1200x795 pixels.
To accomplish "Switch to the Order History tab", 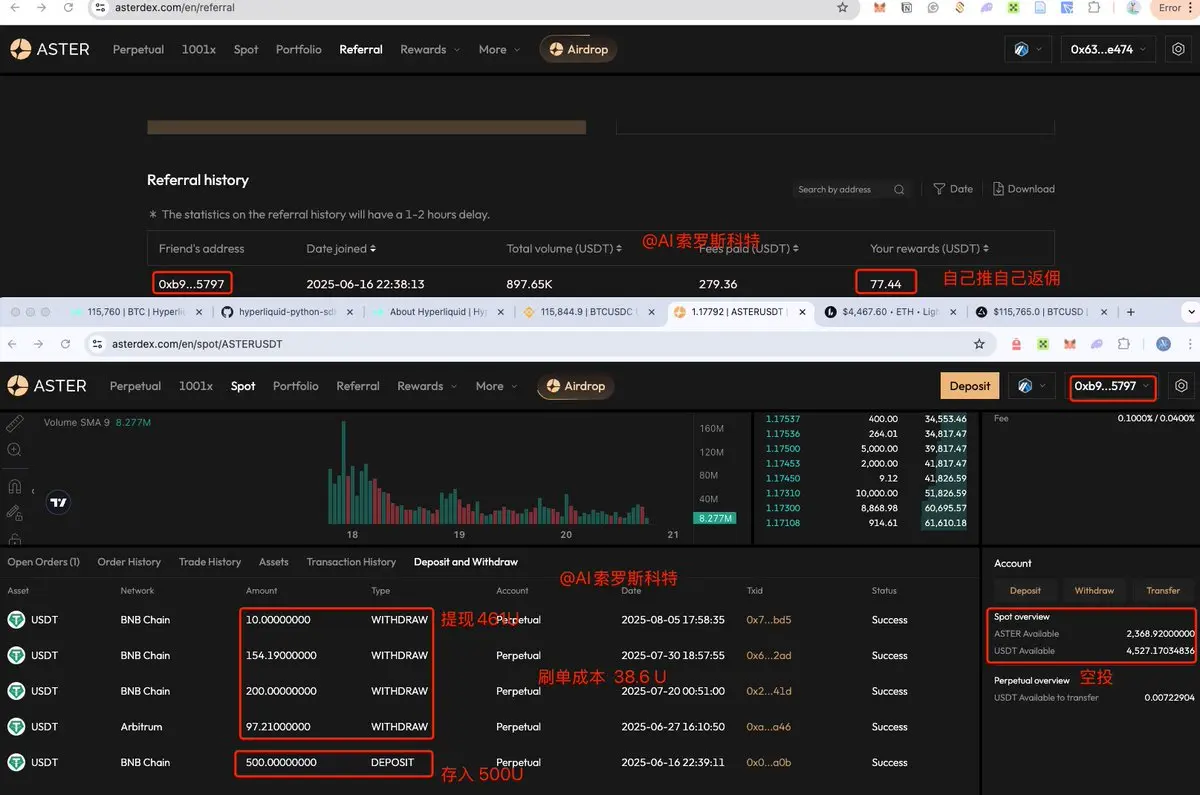I will pyautogui.click(x=129, y=562).
